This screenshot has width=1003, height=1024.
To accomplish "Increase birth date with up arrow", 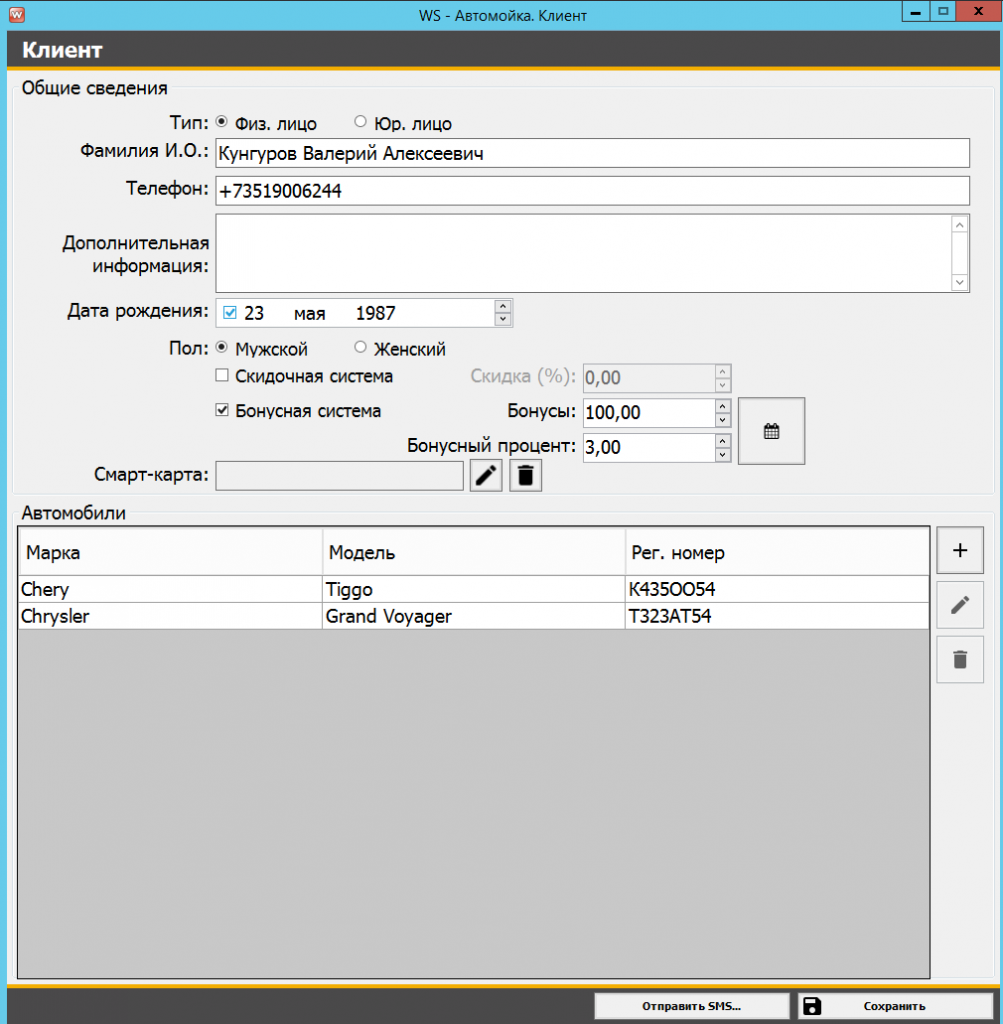I will [x=503, y=306].
